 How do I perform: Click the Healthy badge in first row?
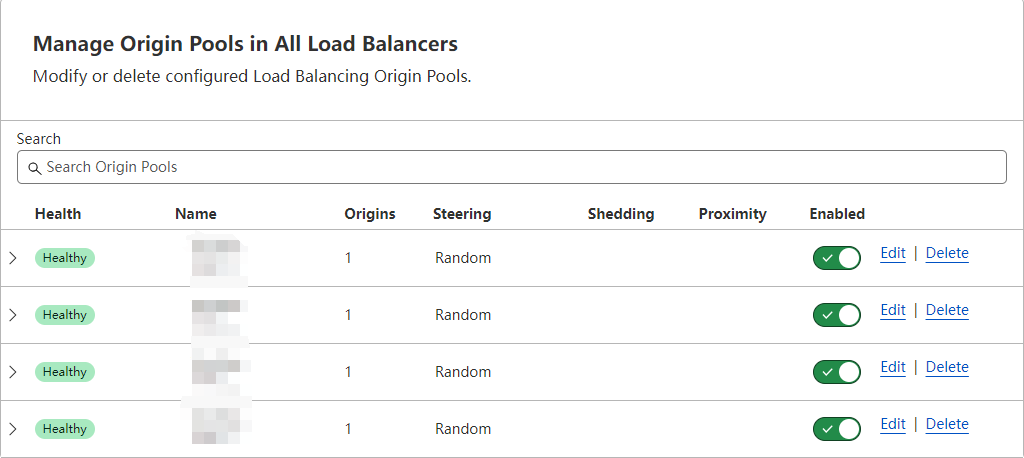[65, 258]
